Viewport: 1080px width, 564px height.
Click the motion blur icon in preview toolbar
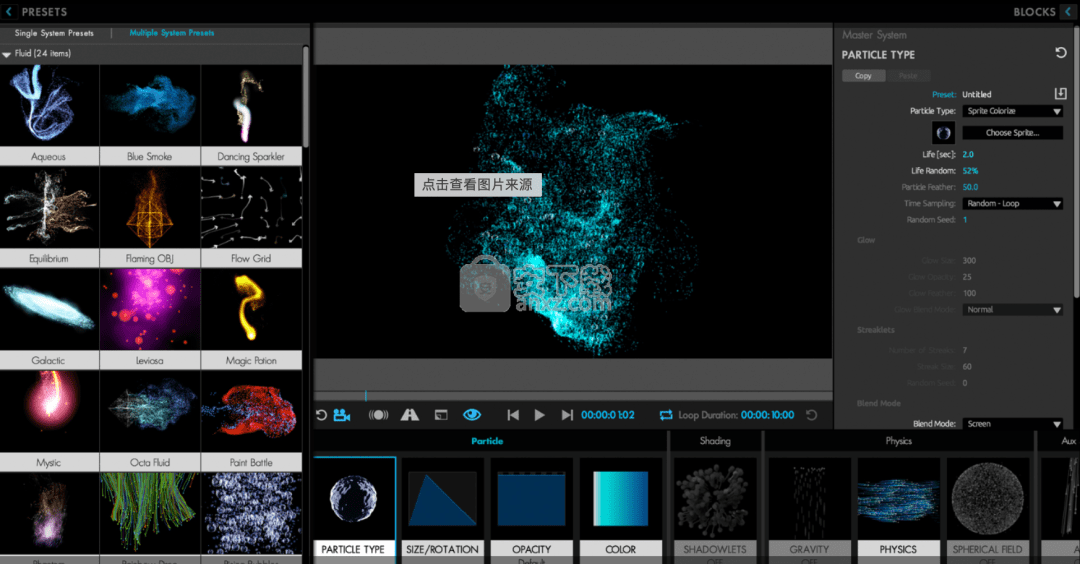pyautogui.click(x=378, y=415)
